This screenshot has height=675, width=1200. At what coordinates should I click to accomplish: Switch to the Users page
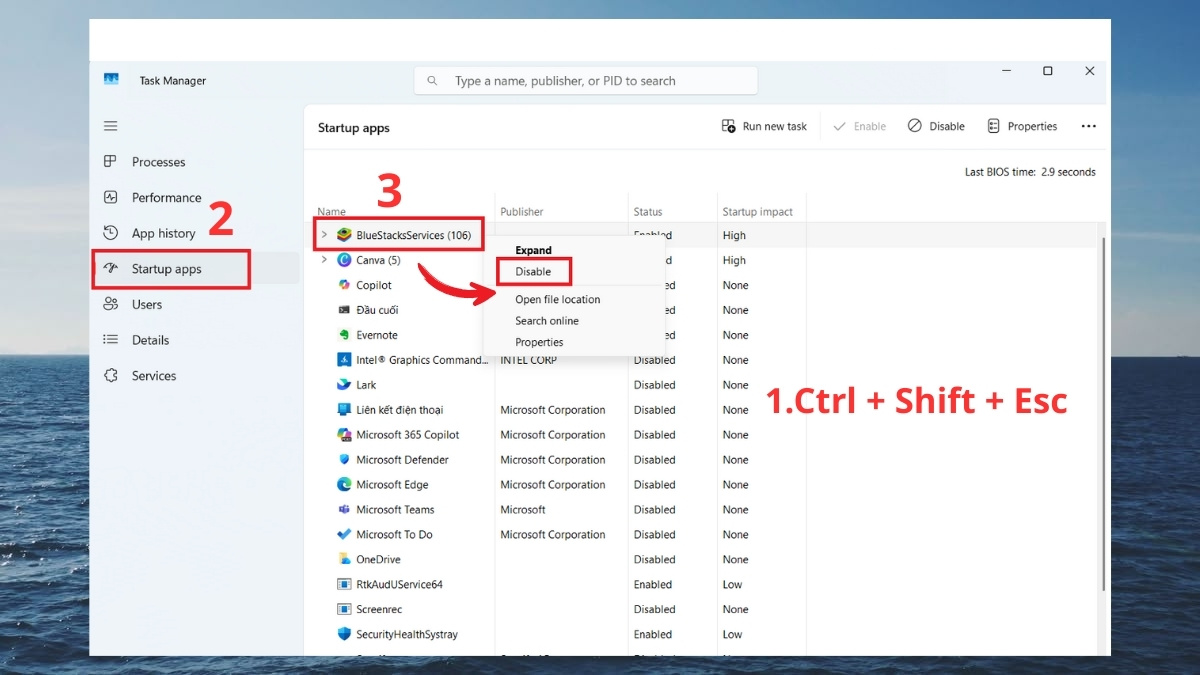coord(146,305)
